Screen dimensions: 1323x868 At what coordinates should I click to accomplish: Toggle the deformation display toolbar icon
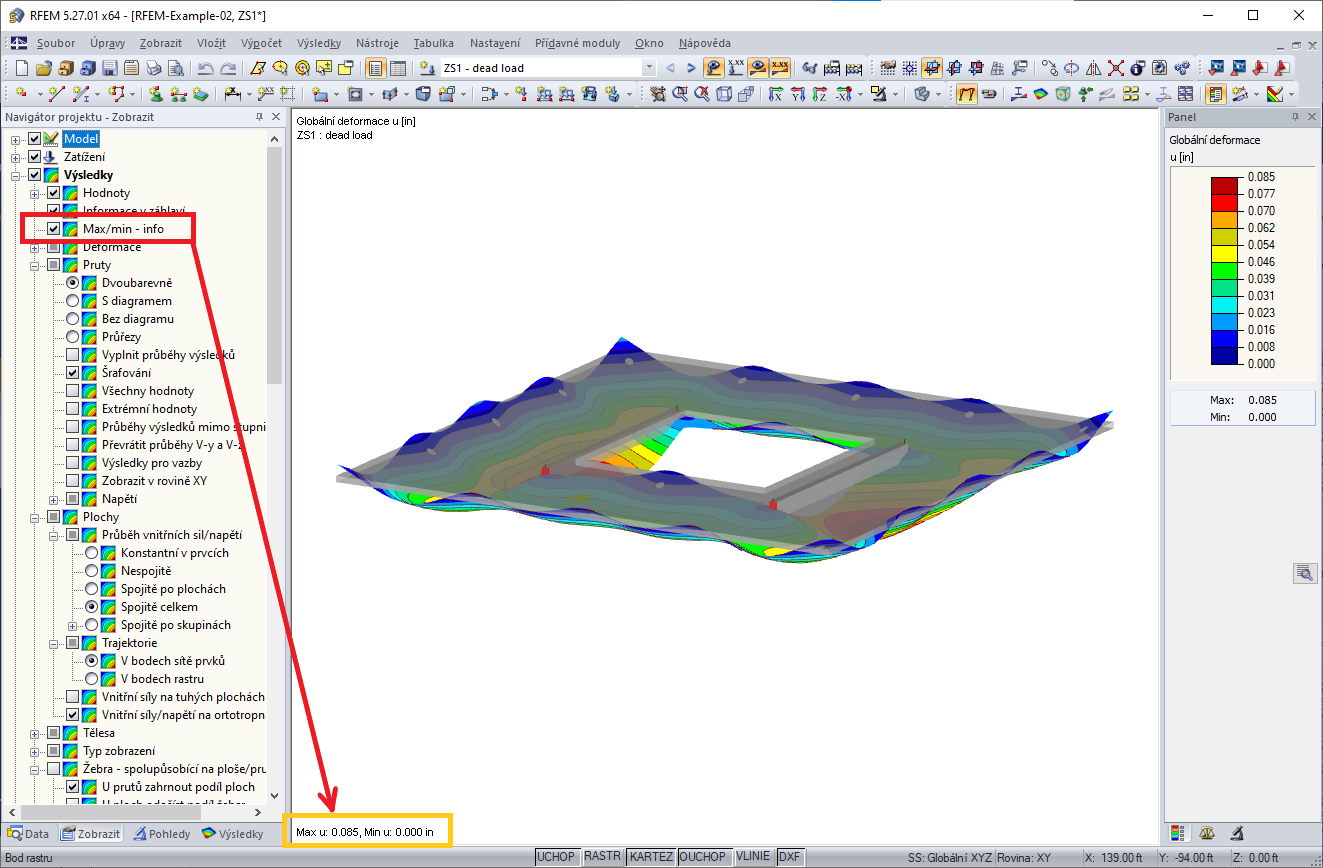pyautogui.click(x=967, y=94)
